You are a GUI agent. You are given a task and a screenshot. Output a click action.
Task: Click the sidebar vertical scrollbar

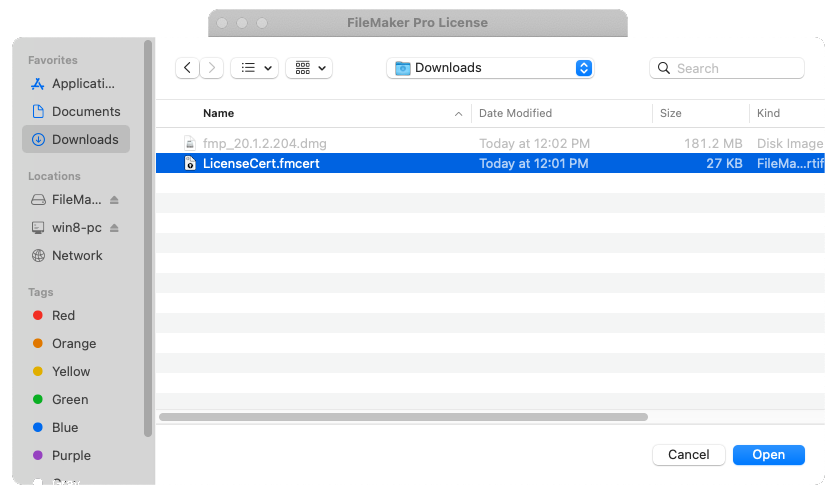click(x=148, y=239)
